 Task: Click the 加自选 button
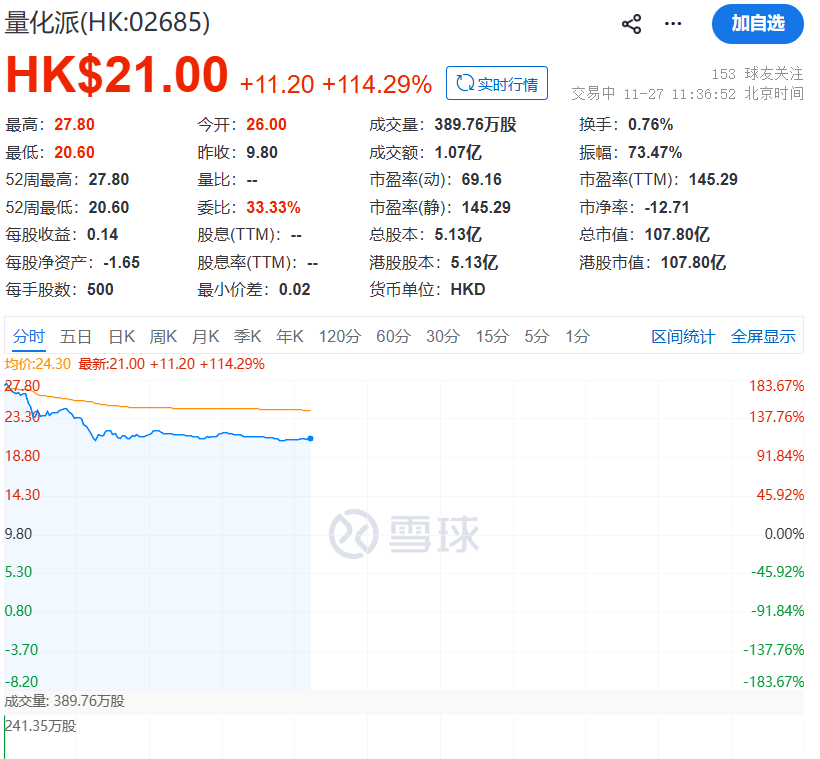pyautogui.click(x=757, y=24)
